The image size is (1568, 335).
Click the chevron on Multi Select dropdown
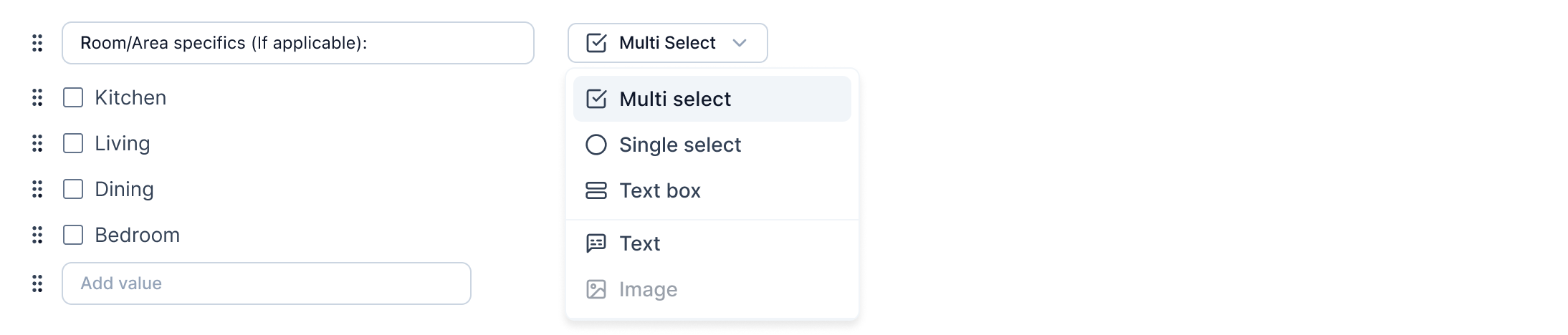click(x=740, y=43)
